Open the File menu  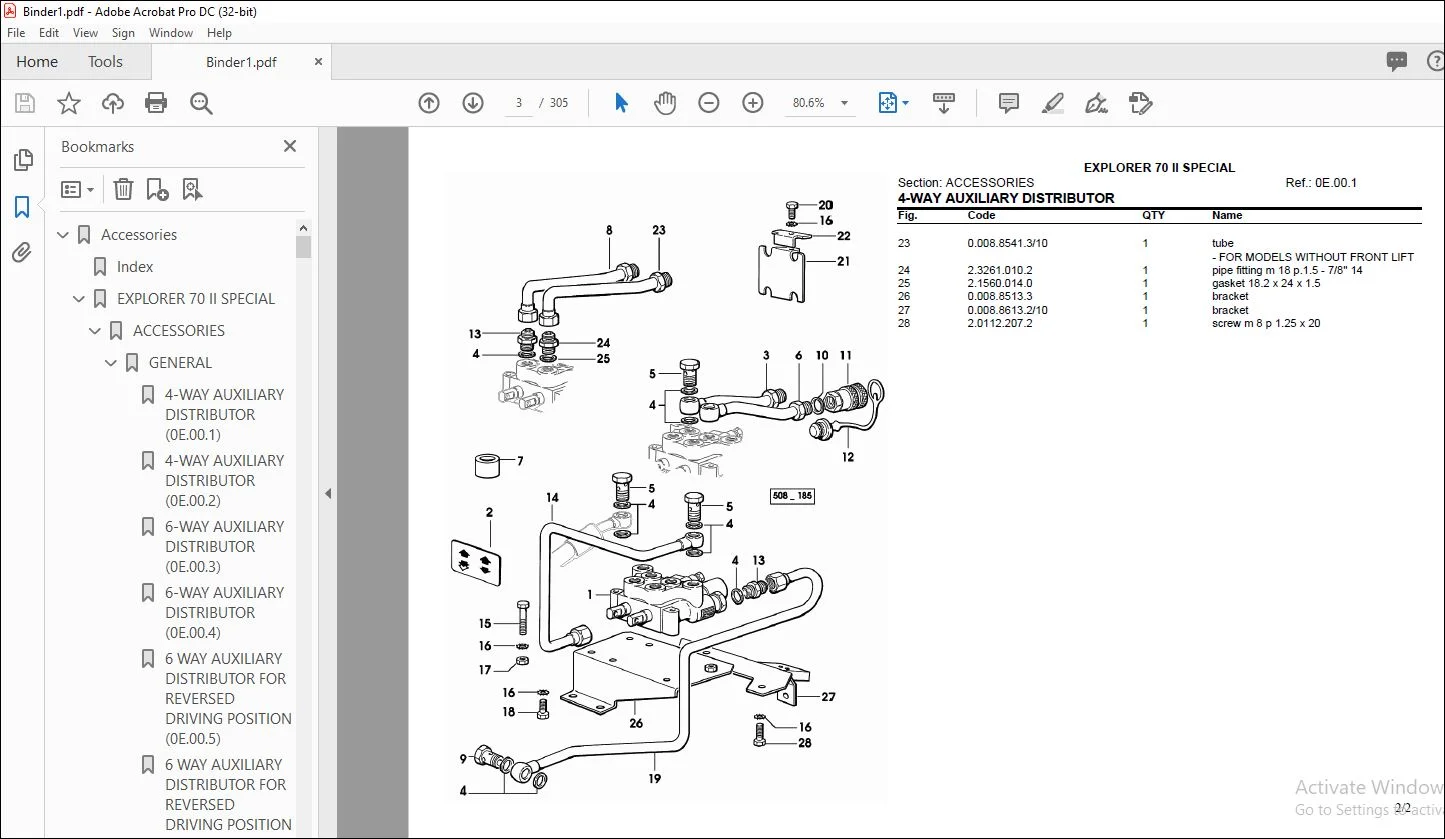point(16,33)
